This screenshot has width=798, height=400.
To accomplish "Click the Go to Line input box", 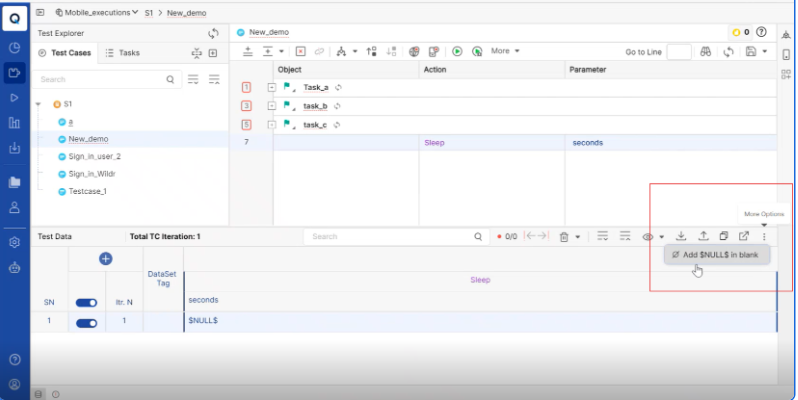I will coord(678,51).
